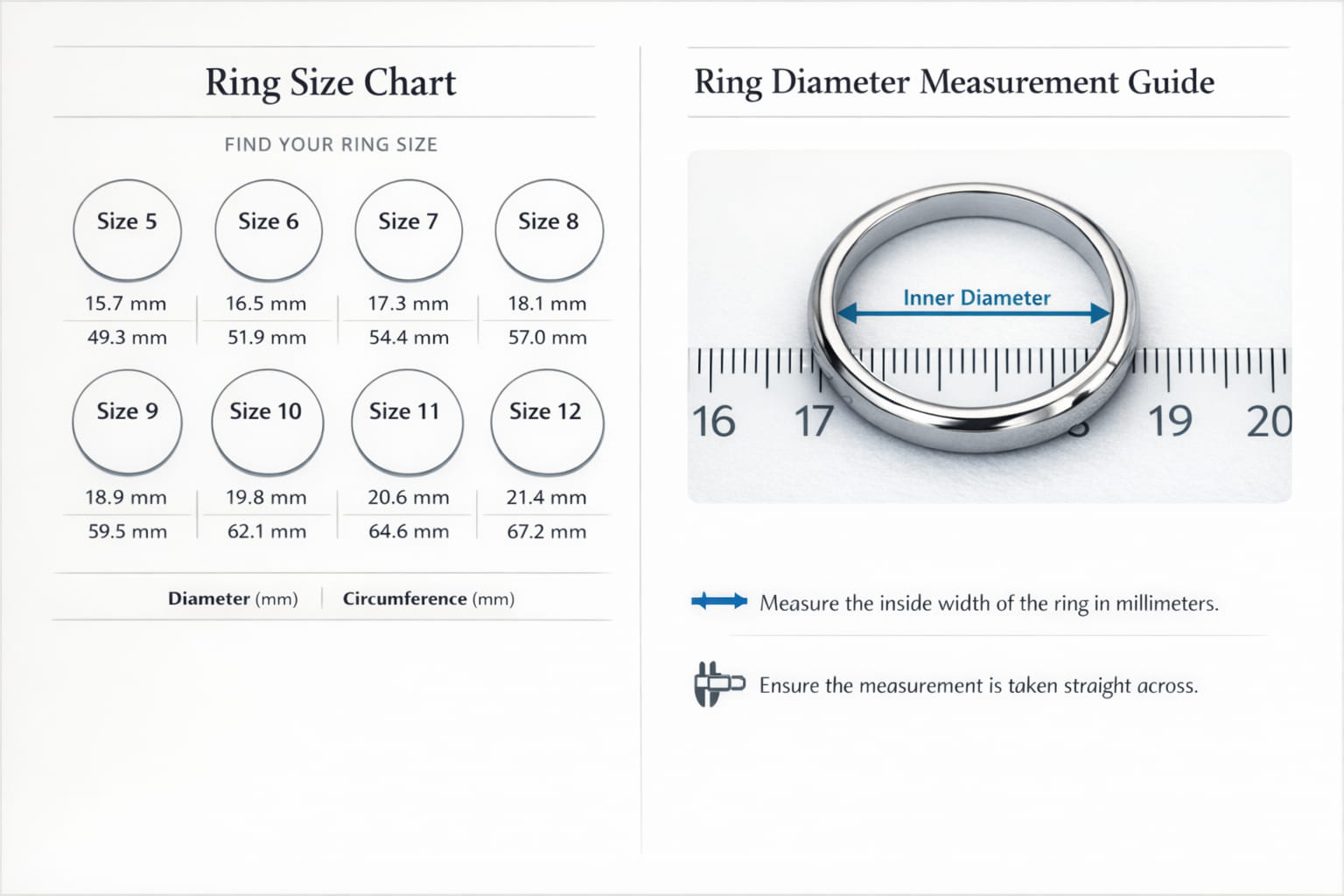Screen dimensions: 1344x896
Task: Click the Circumference (mm) legend label
Action: point(428,598)
